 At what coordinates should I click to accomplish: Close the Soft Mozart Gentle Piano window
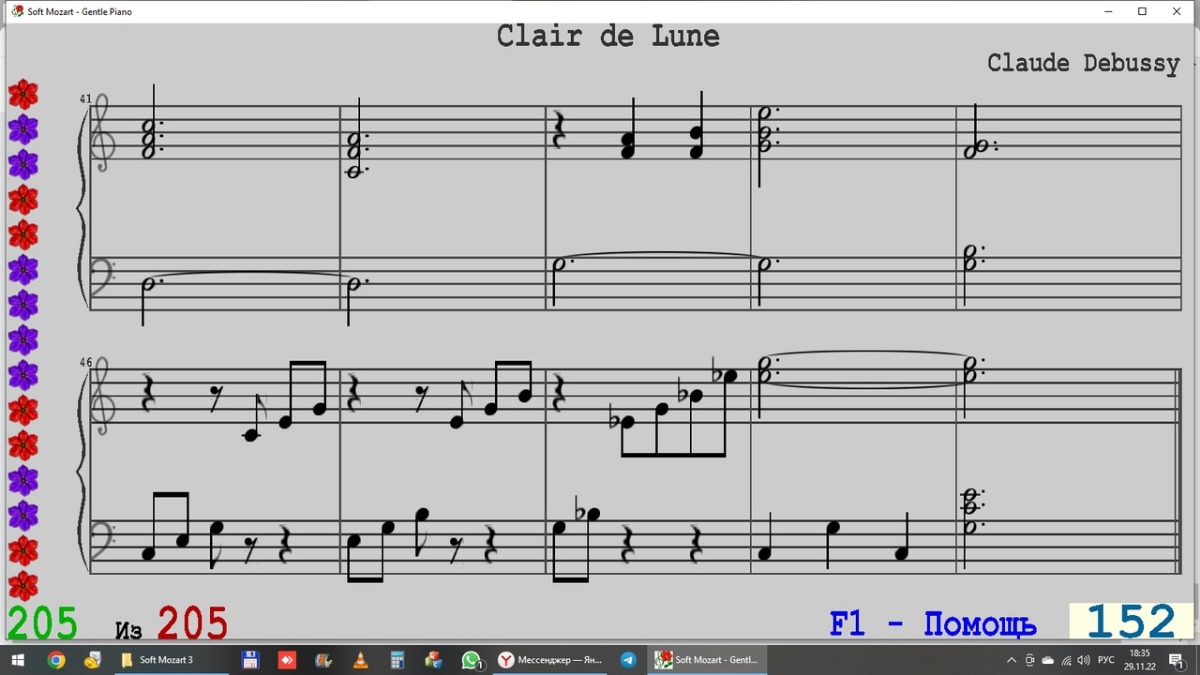coord(1177,12)
